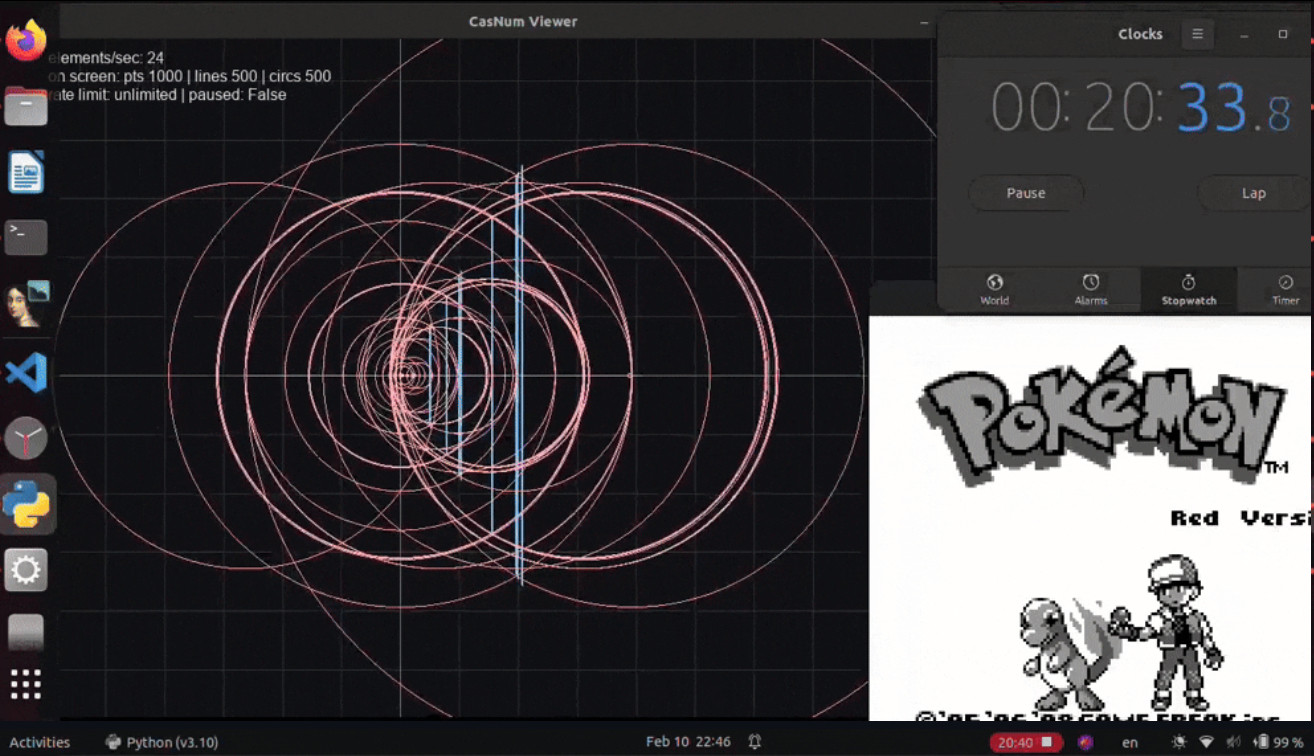Record a lap with Lap button

click(1253, 193)
